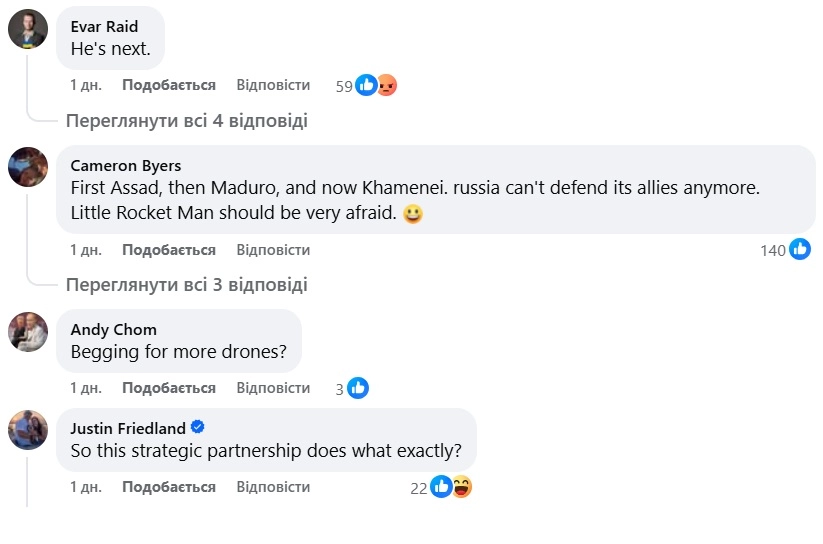Click the 1 дн. timestamp on Cameron Byers' comment

[x=86, y=250]
